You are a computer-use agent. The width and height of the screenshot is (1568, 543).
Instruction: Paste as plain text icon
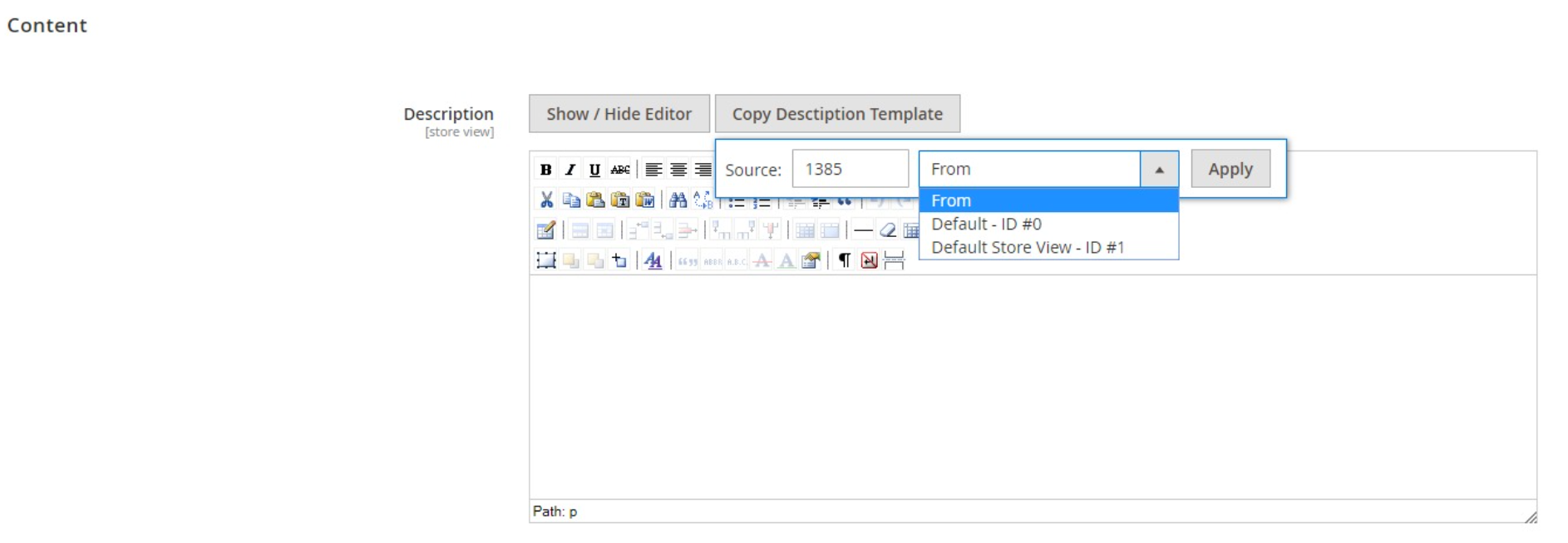[x=620, y=200]
